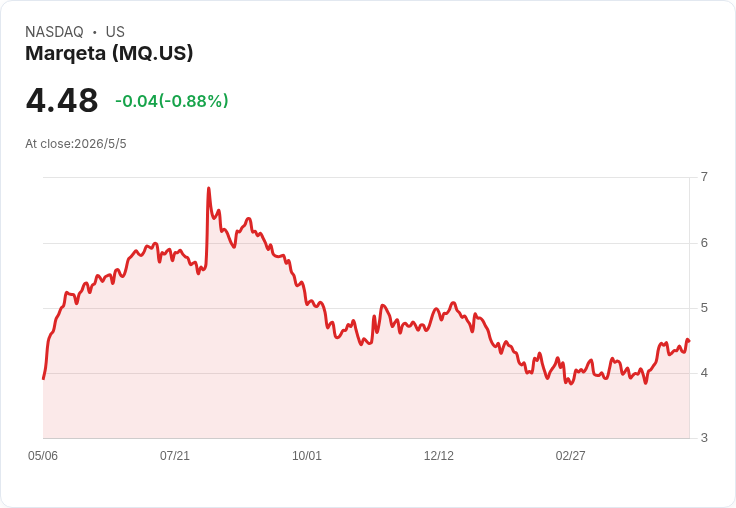Click the 02/27 date axis label
The height and width of the screenshot is (508, 736).
tap(570, 456)
